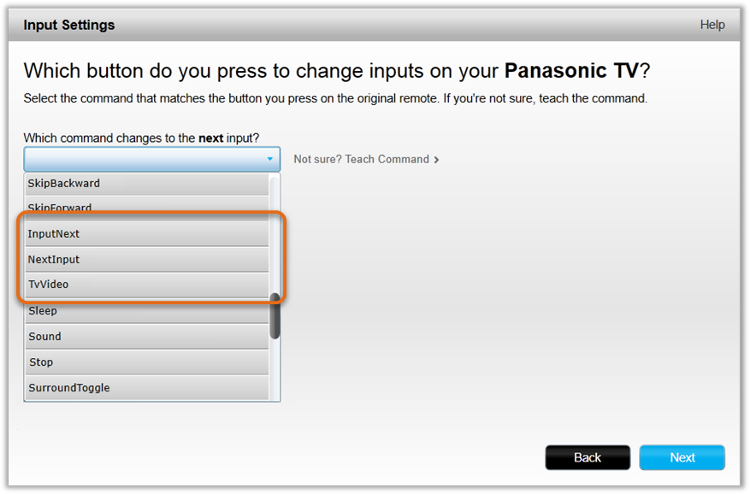Viewport: 750px width, 494px height.
Task: Select SkipBackward from the command list
Action: (147, 183)
